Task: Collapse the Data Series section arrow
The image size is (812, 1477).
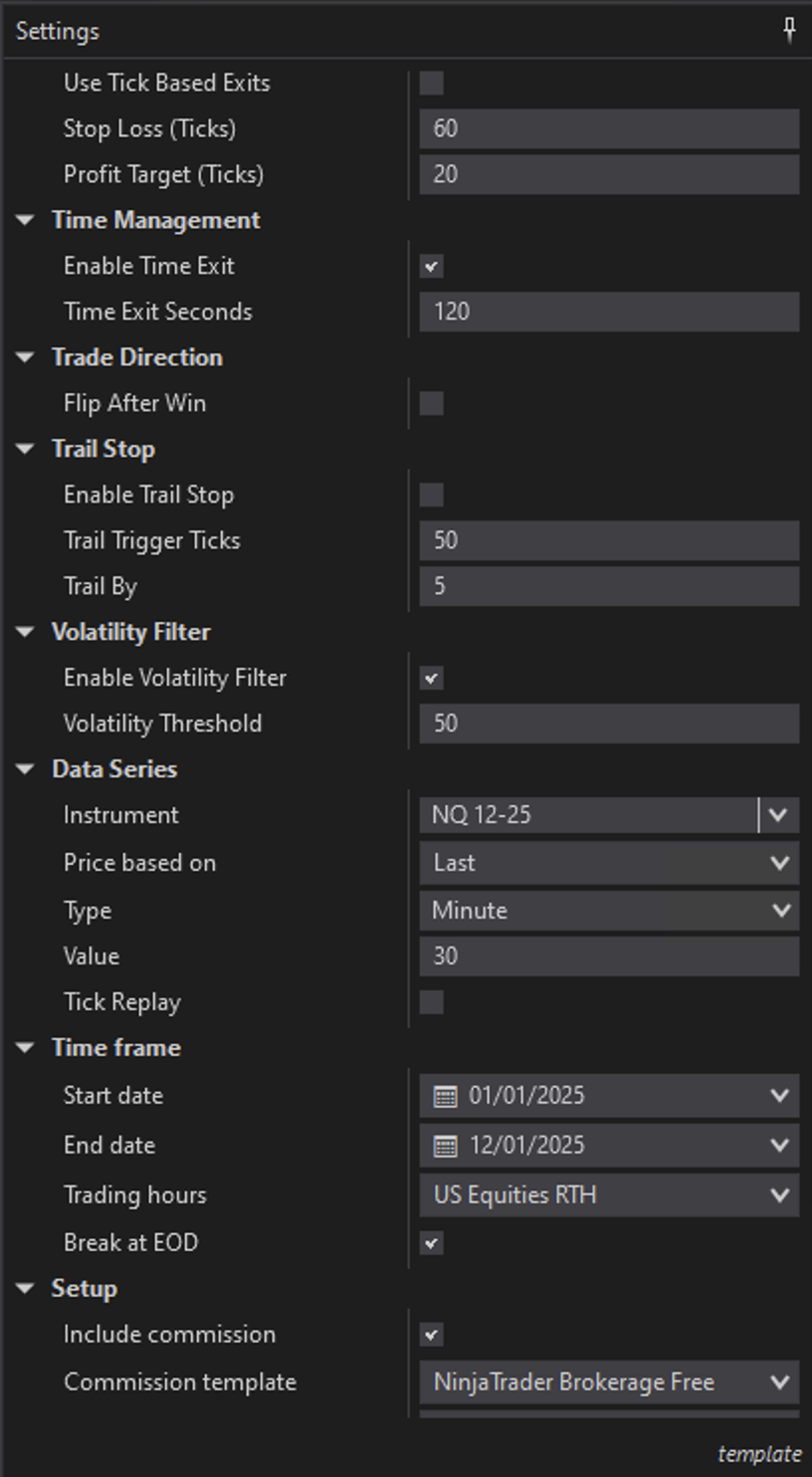Action: coord(26,769)
